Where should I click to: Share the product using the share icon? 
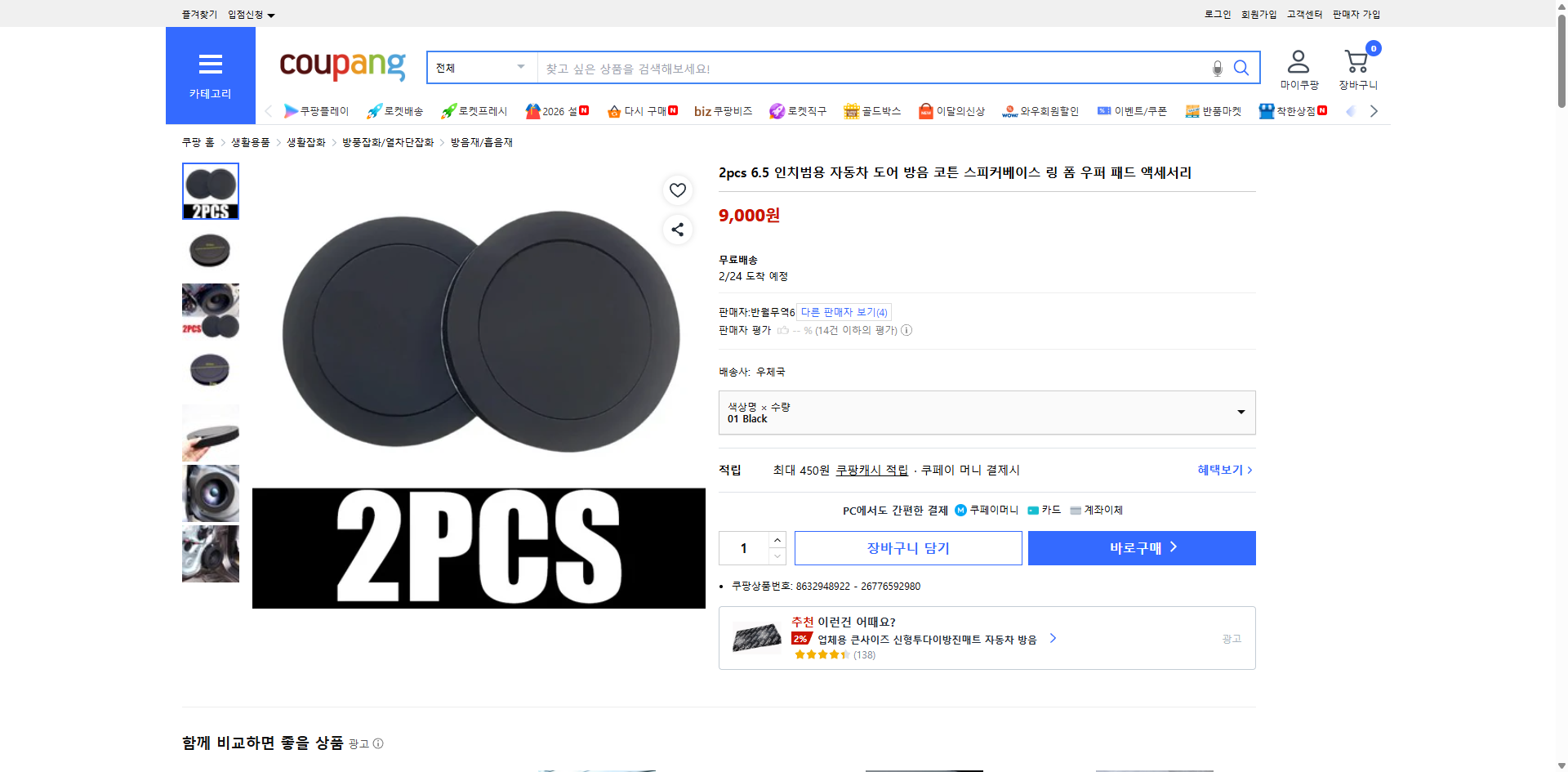coord(677,230)
